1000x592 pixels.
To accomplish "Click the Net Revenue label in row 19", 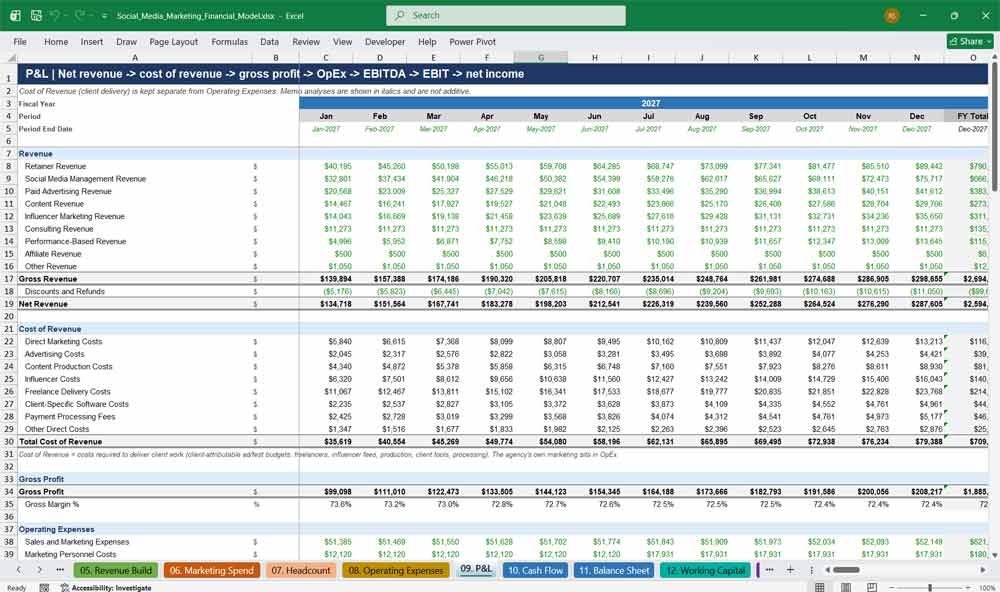I will pyautogui.click(x=43, y=304).
